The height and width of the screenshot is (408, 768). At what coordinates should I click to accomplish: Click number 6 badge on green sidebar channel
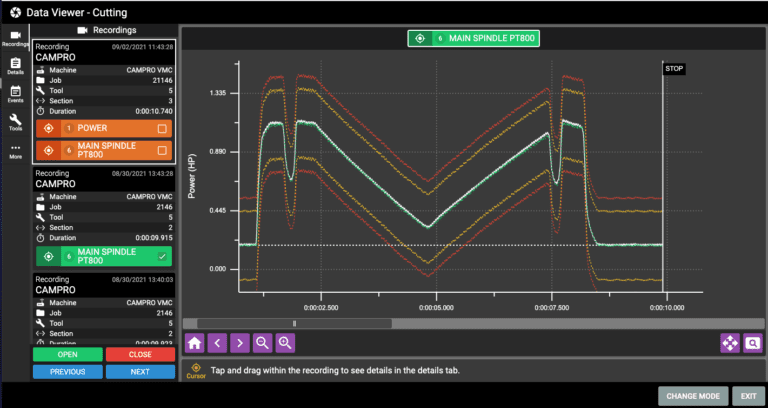(x=69, y=256)
